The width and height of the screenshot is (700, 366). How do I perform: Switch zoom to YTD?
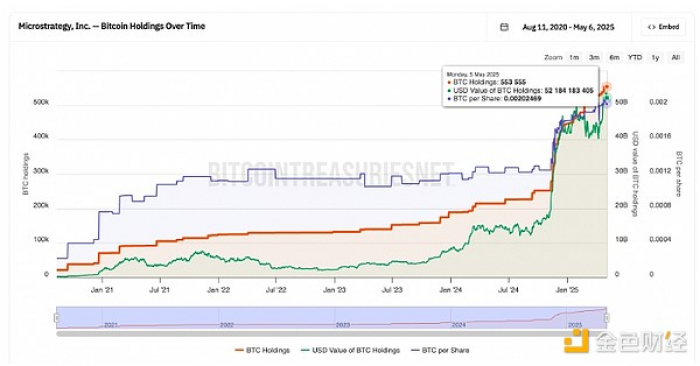click(635, 58)
